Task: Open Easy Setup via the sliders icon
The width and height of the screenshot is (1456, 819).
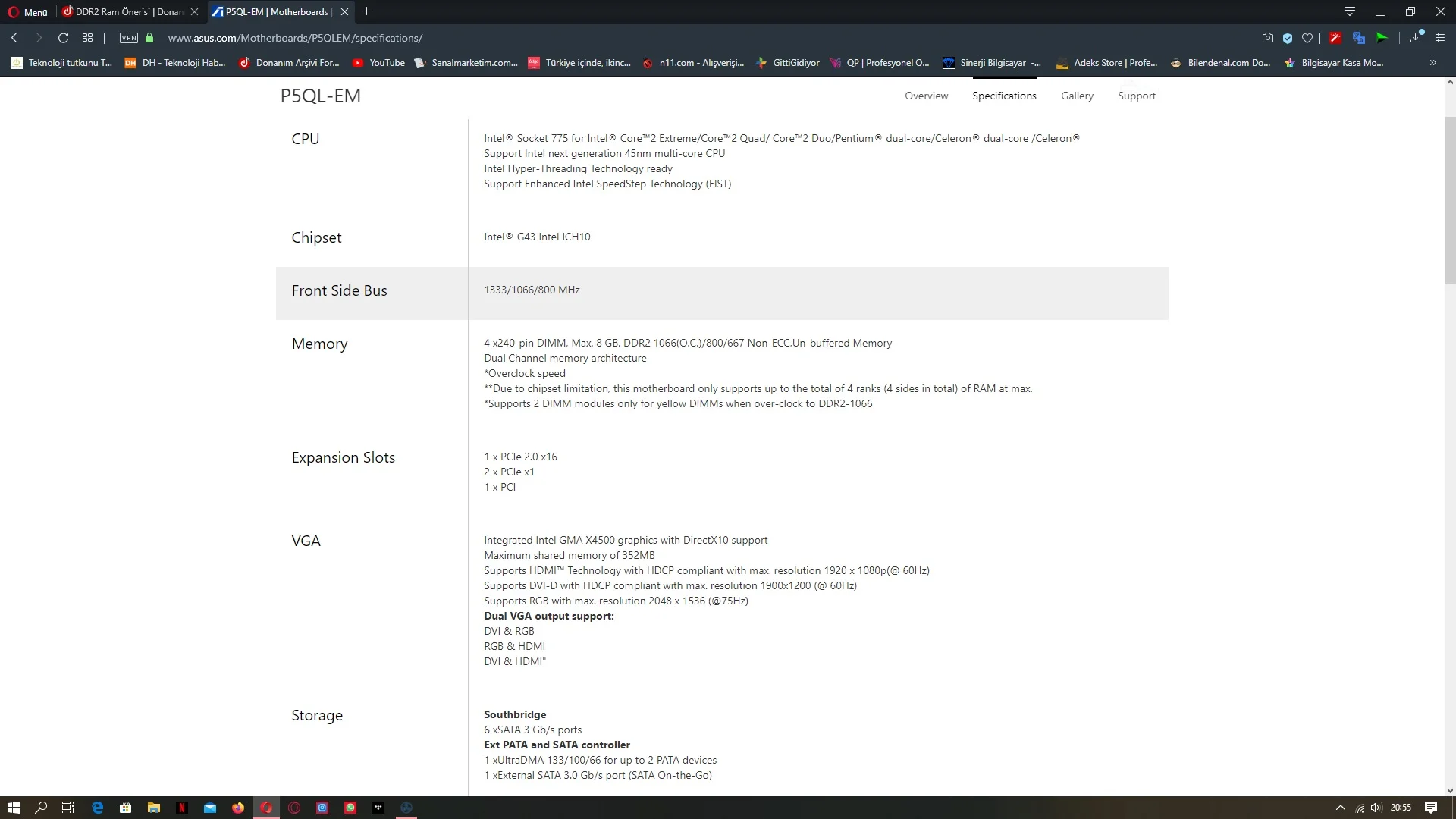Action: click(x=1440, y=37)
